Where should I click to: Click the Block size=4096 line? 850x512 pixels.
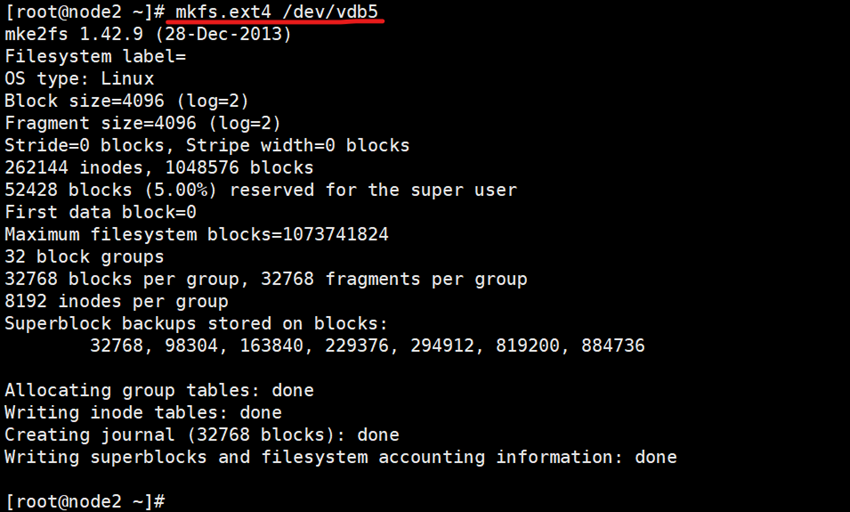click(x=127, y=101)
